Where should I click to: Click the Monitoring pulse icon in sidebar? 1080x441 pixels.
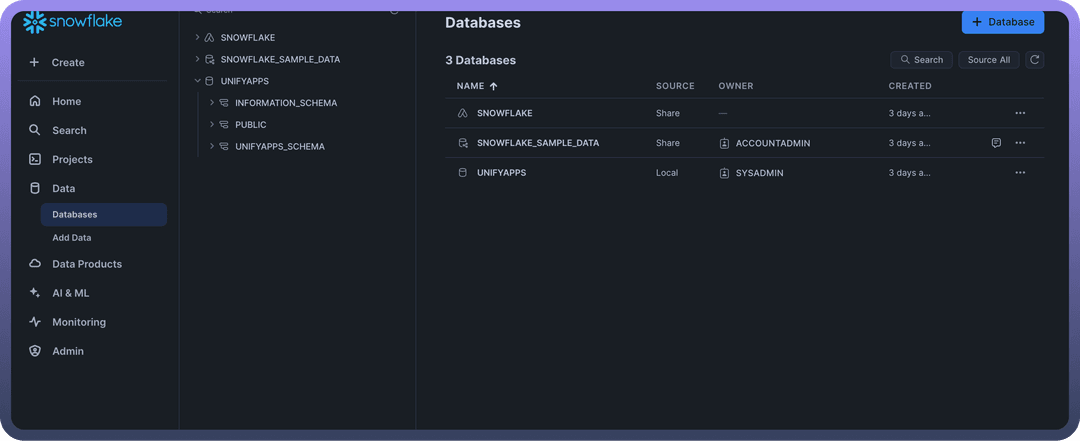point(35,322)
